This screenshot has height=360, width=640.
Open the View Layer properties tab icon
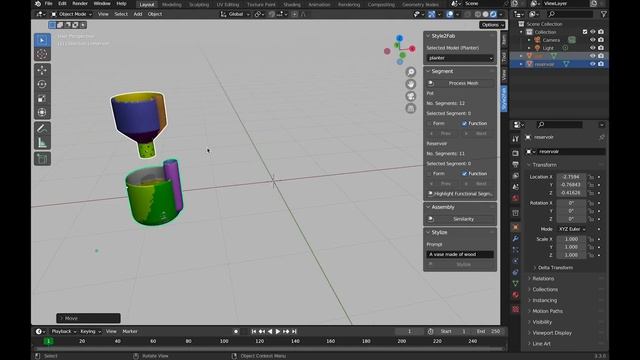[516, 176]
